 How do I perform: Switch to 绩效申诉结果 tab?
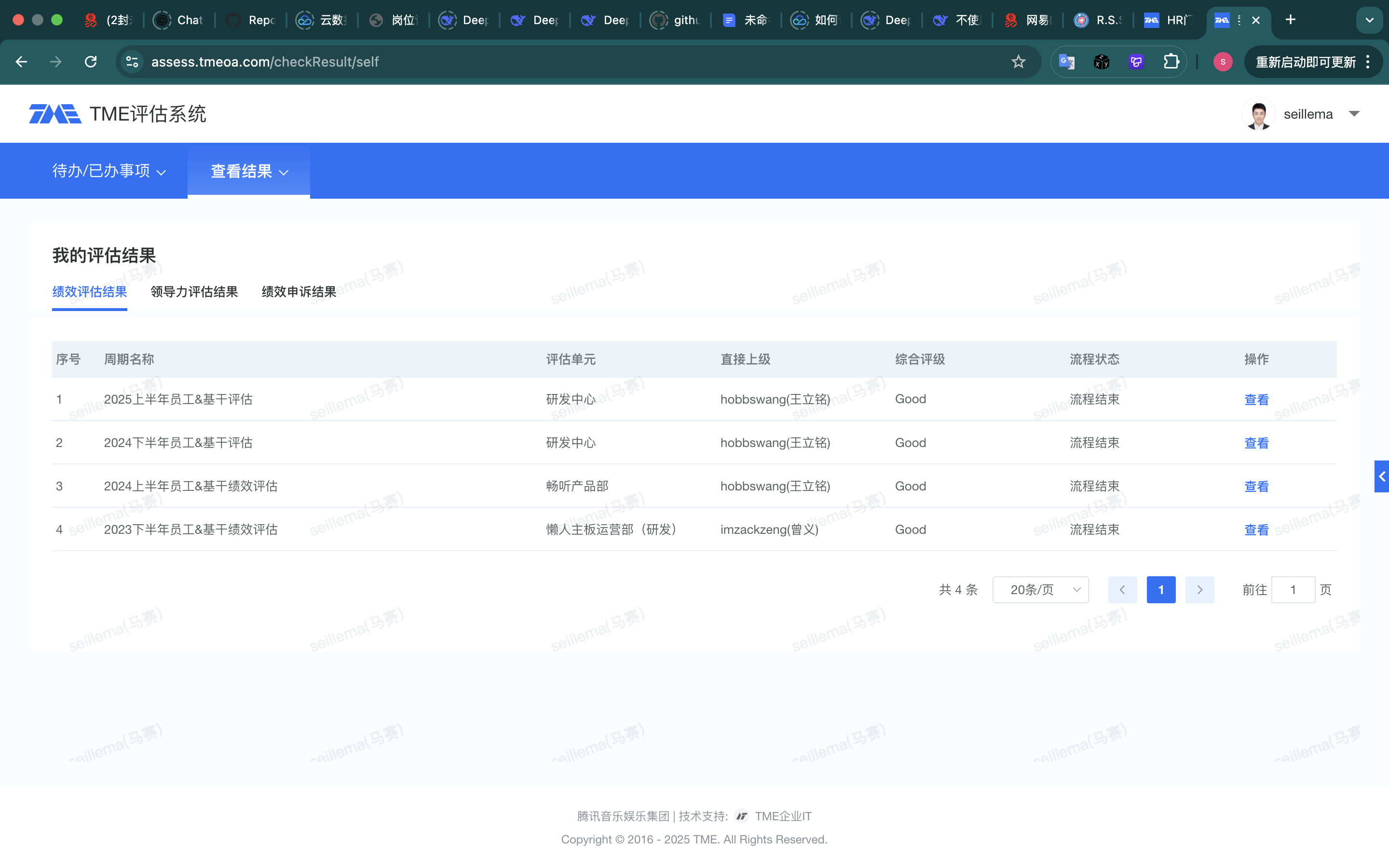(299, 292)
